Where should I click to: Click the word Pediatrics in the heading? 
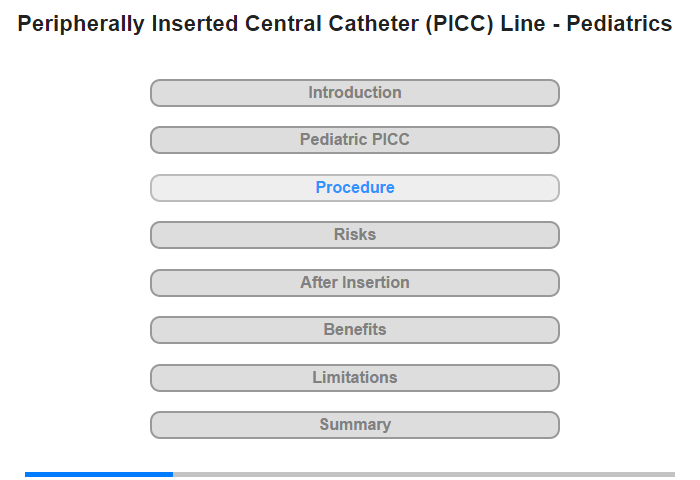tap(619, 24)
